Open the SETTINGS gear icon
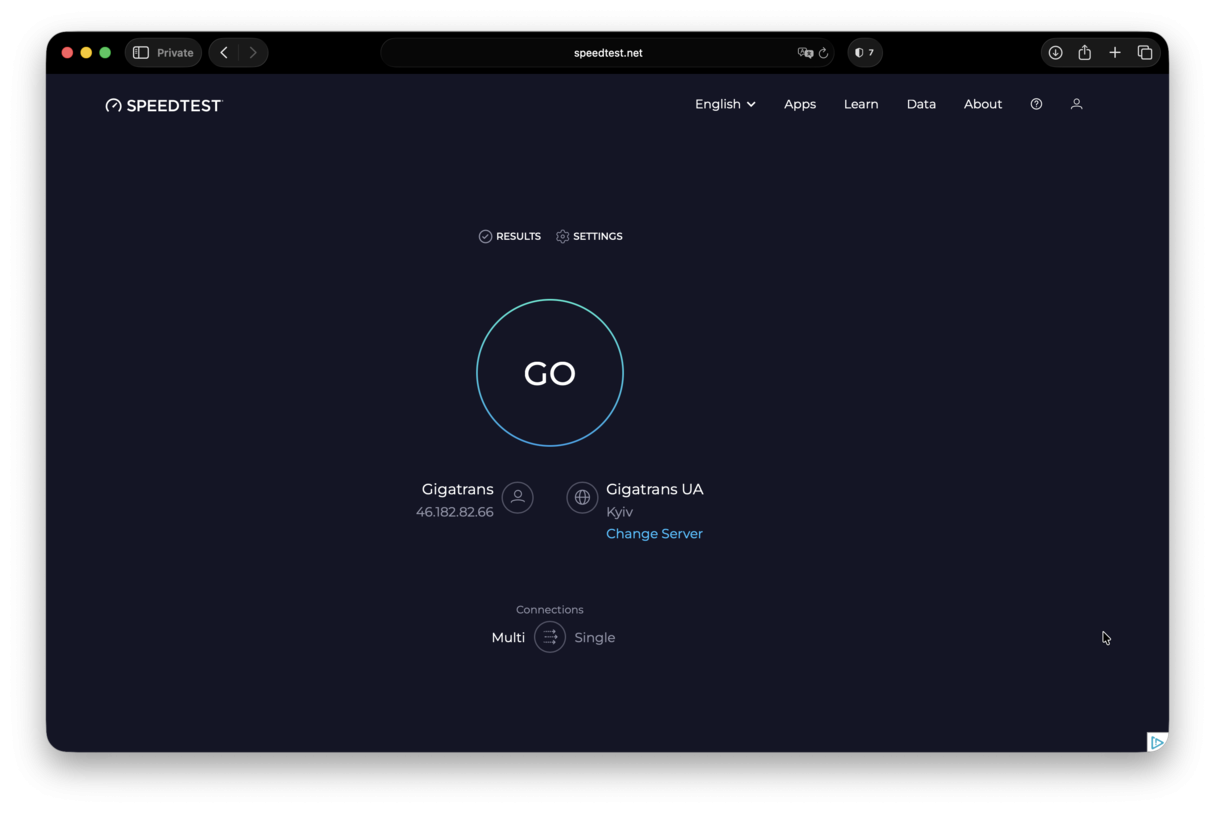The height and width of the screenshot is (813, 1215). pyautogui.click(x=561, y=236)
